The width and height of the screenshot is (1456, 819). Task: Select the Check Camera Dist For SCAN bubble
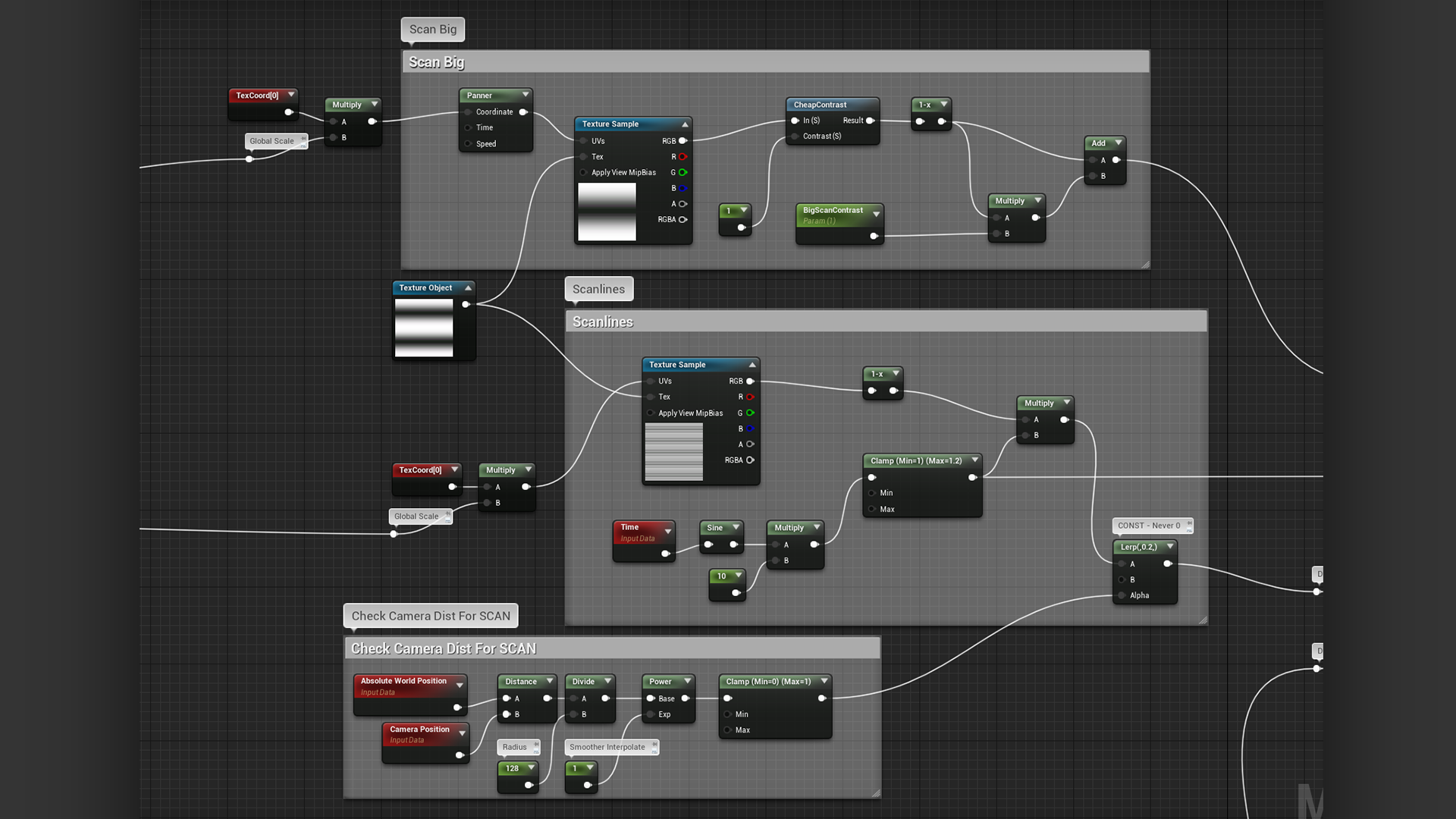pos(430,616)
